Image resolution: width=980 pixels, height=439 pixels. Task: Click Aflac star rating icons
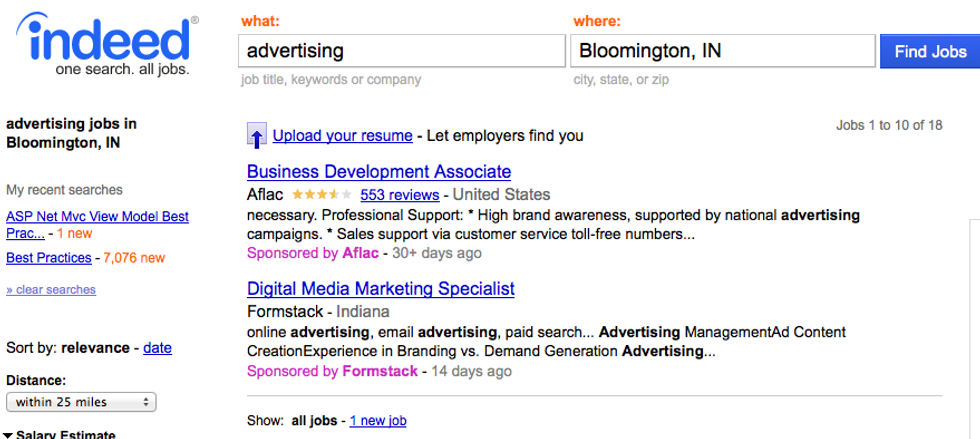(x=322, y=195)
